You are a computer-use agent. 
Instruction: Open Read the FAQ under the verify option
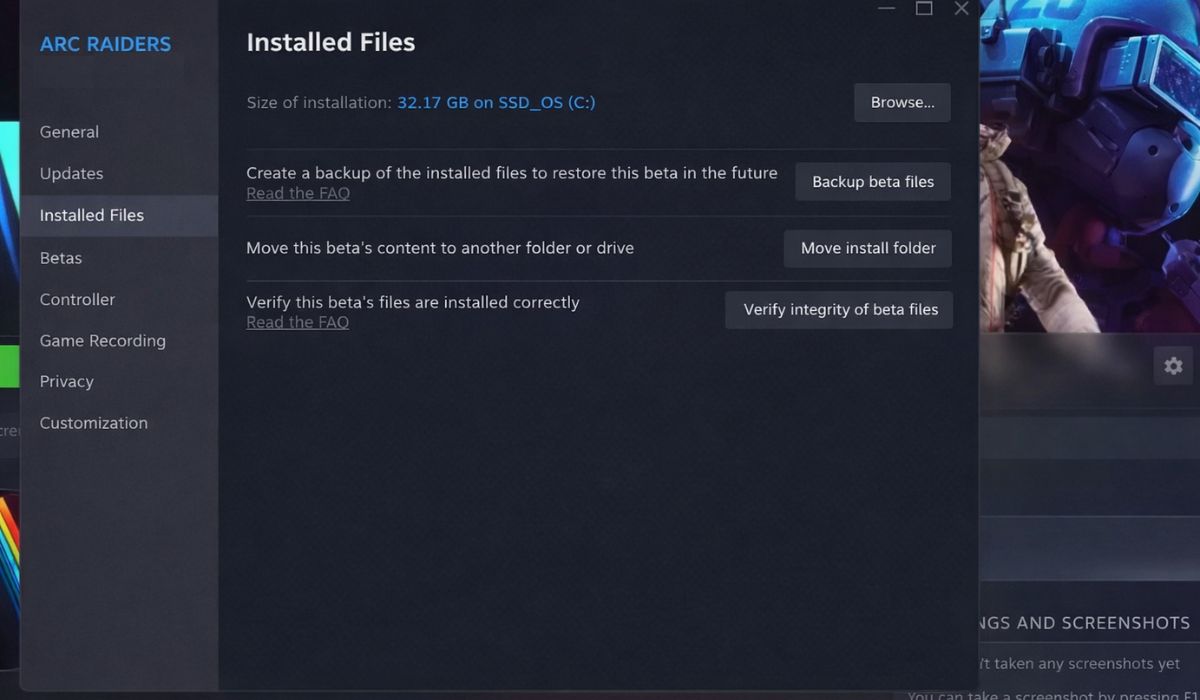[297, 322]
